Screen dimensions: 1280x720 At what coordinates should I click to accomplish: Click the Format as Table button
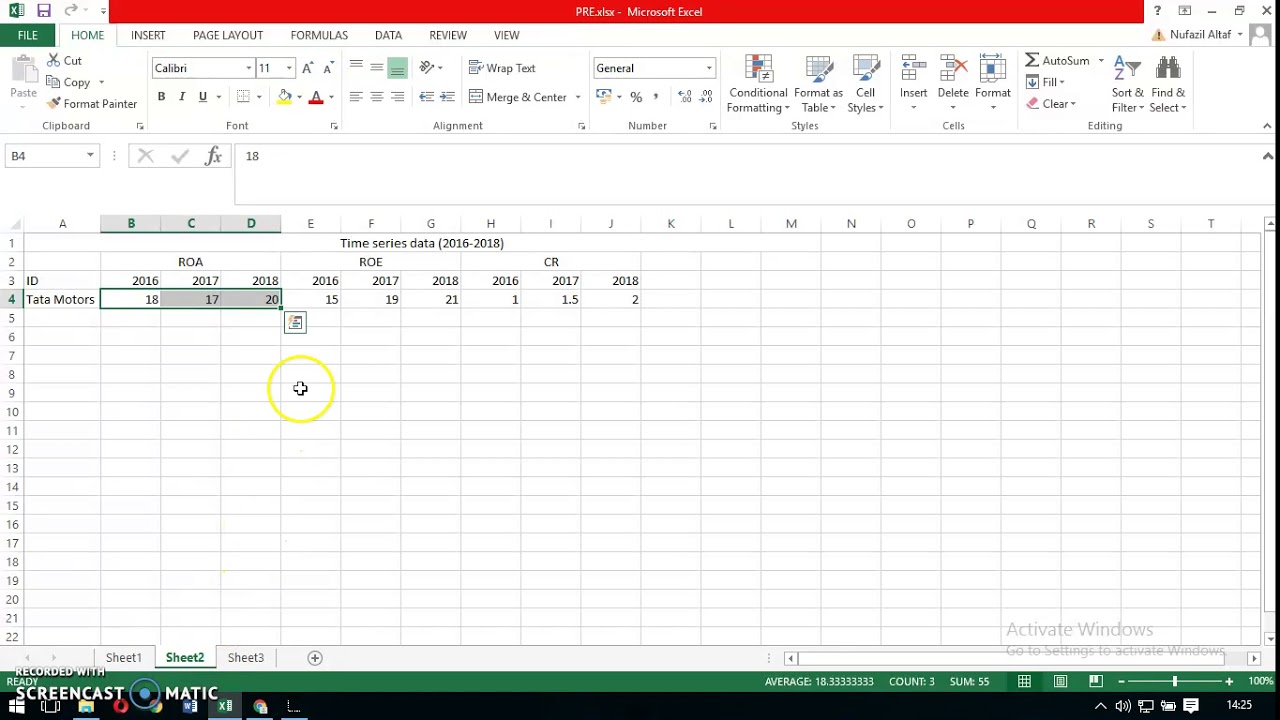point(818,85)
